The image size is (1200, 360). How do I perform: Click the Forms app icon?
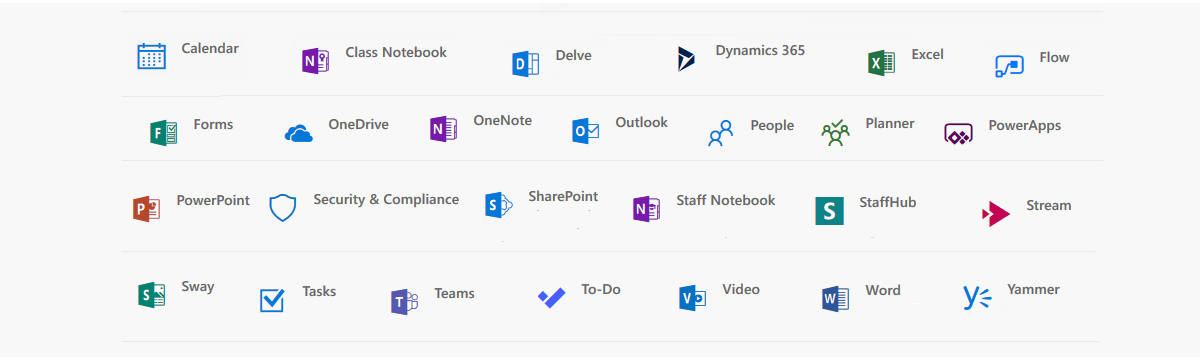[x=164, y=133]
